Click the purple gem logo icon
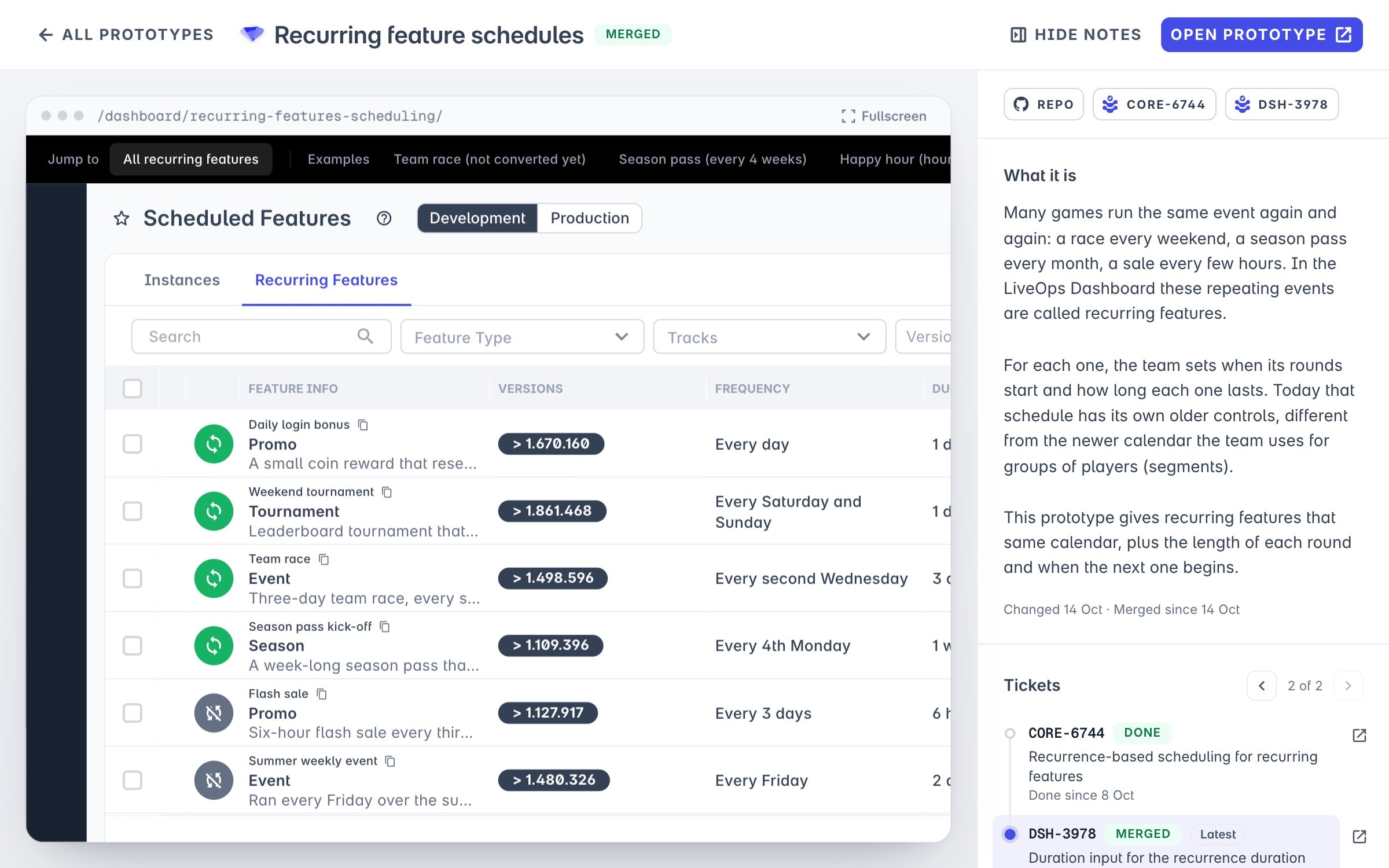 [252, 34]
